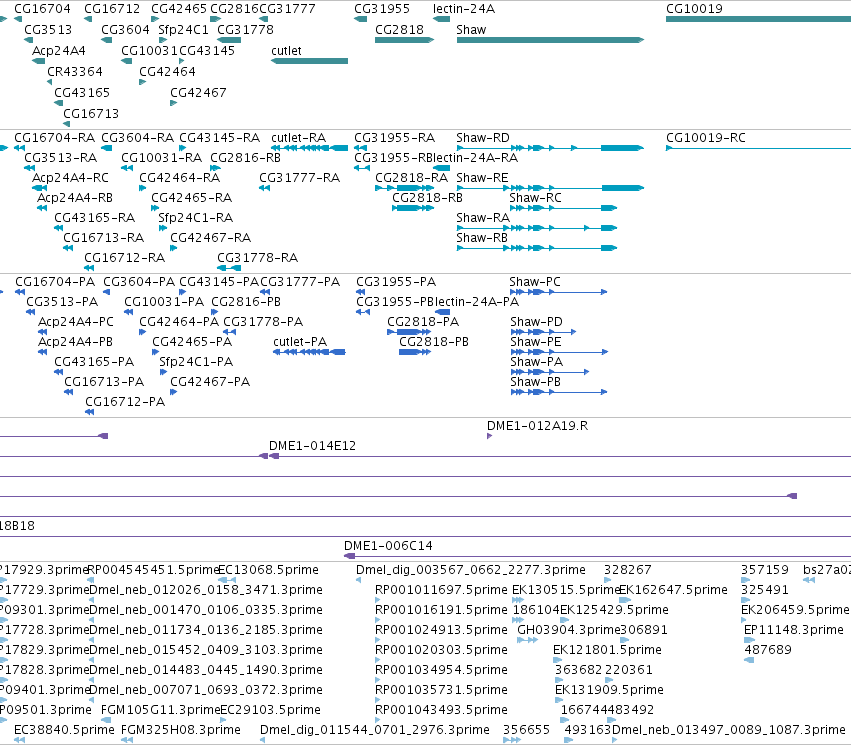Click the CR43364 gene label
Image resolution: width=851 pixels, height=745 pixels.
pos(75,72)
